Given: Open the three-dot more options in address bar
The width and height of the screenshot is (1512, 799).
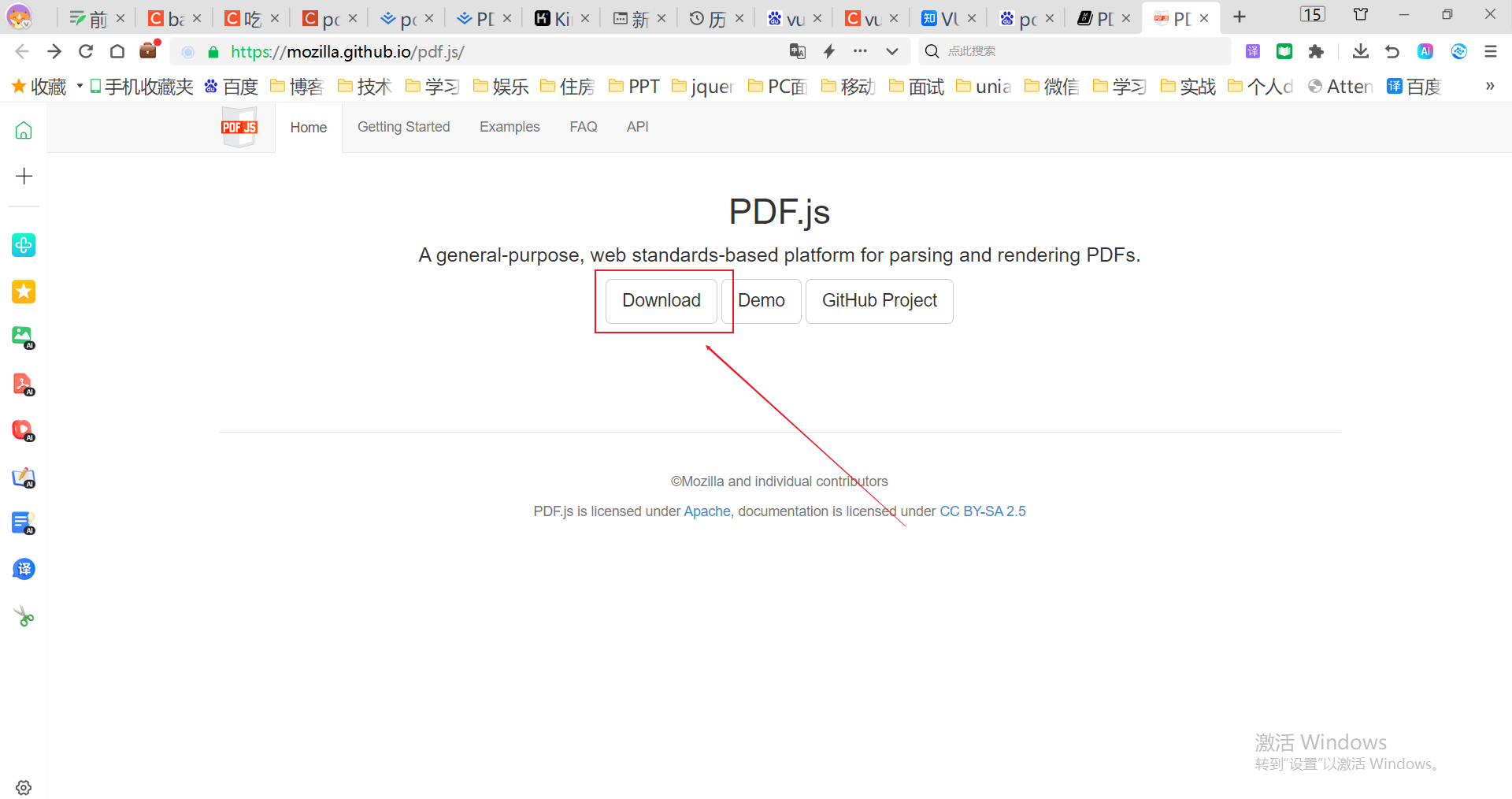Looking at the screenshot, I should (860, 51).
